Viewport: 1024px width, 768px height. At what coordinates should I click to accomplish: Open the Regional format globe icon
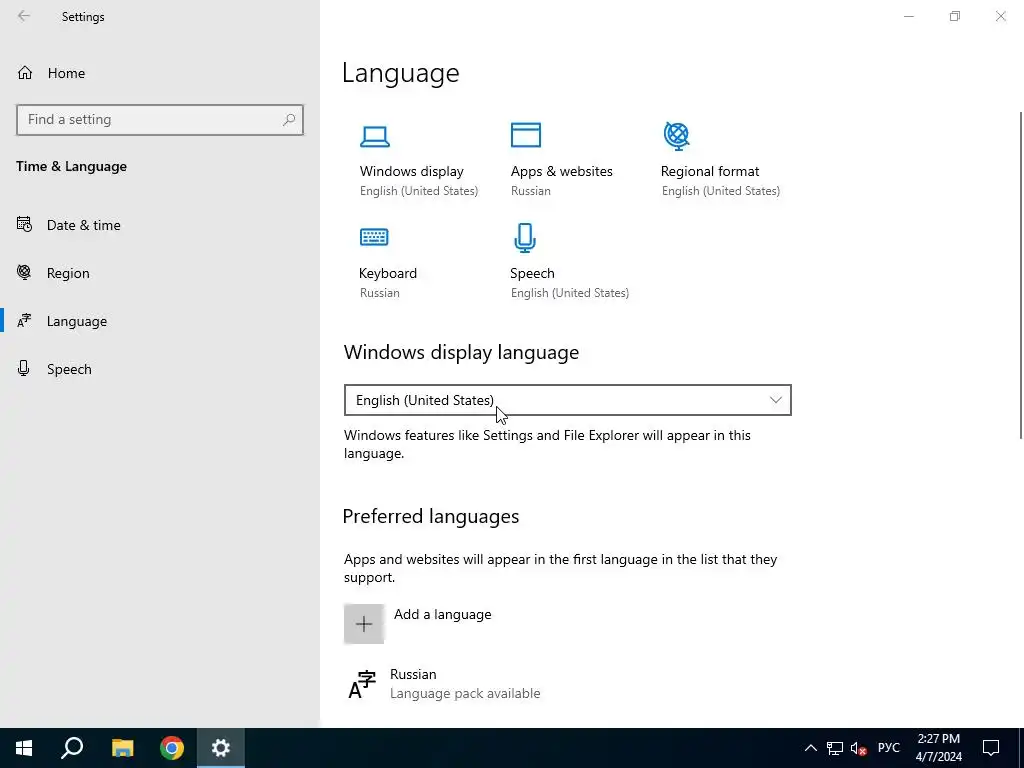(x=677, y=136)
